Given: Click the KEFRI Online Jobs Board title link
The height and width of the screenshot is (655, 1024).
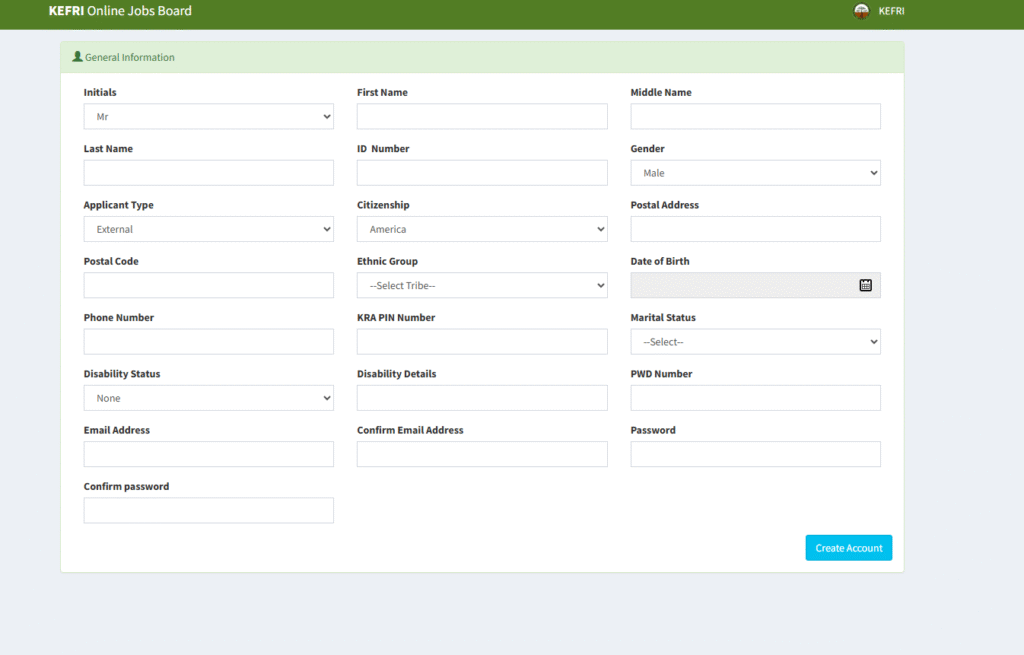Looking at the screenshot, I should (120, 11).
